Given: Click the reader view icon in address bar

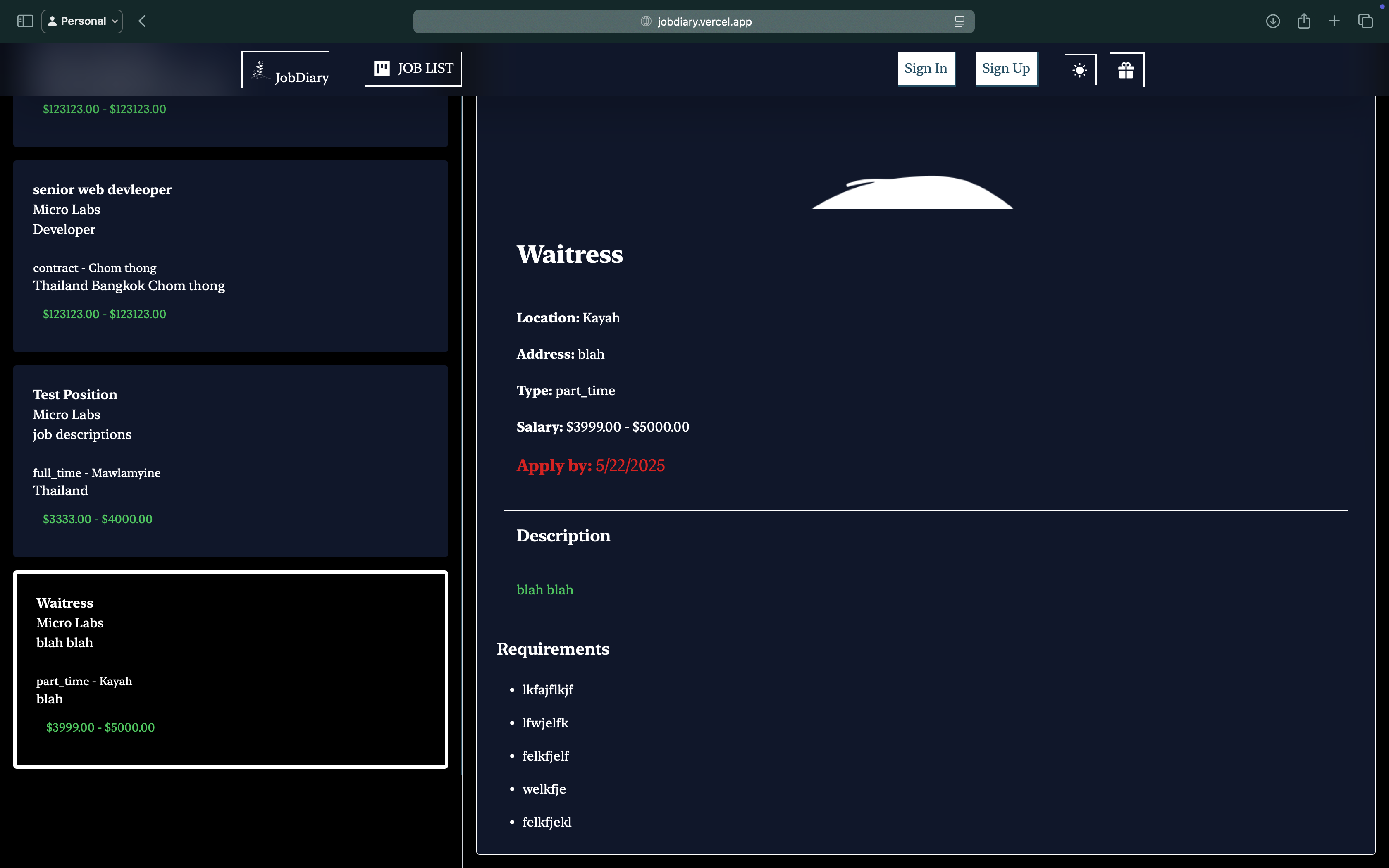Looking at the screenshot, I should point(959,22).
